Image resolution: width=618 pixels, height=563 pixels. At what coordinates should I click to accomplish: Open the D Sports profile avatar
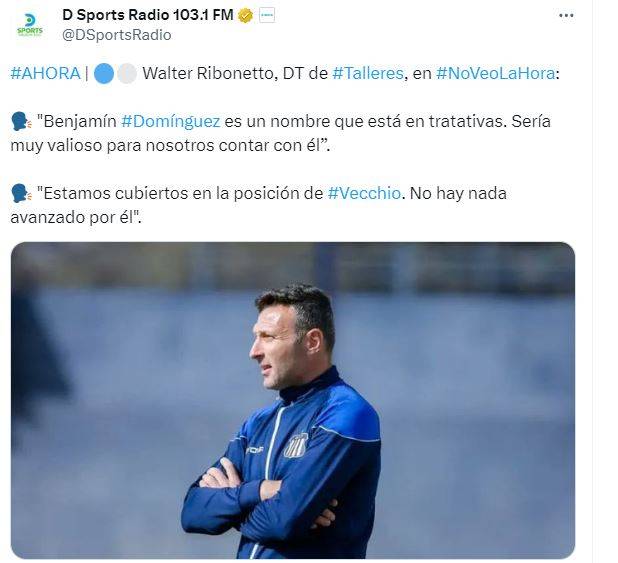[30, 25]
